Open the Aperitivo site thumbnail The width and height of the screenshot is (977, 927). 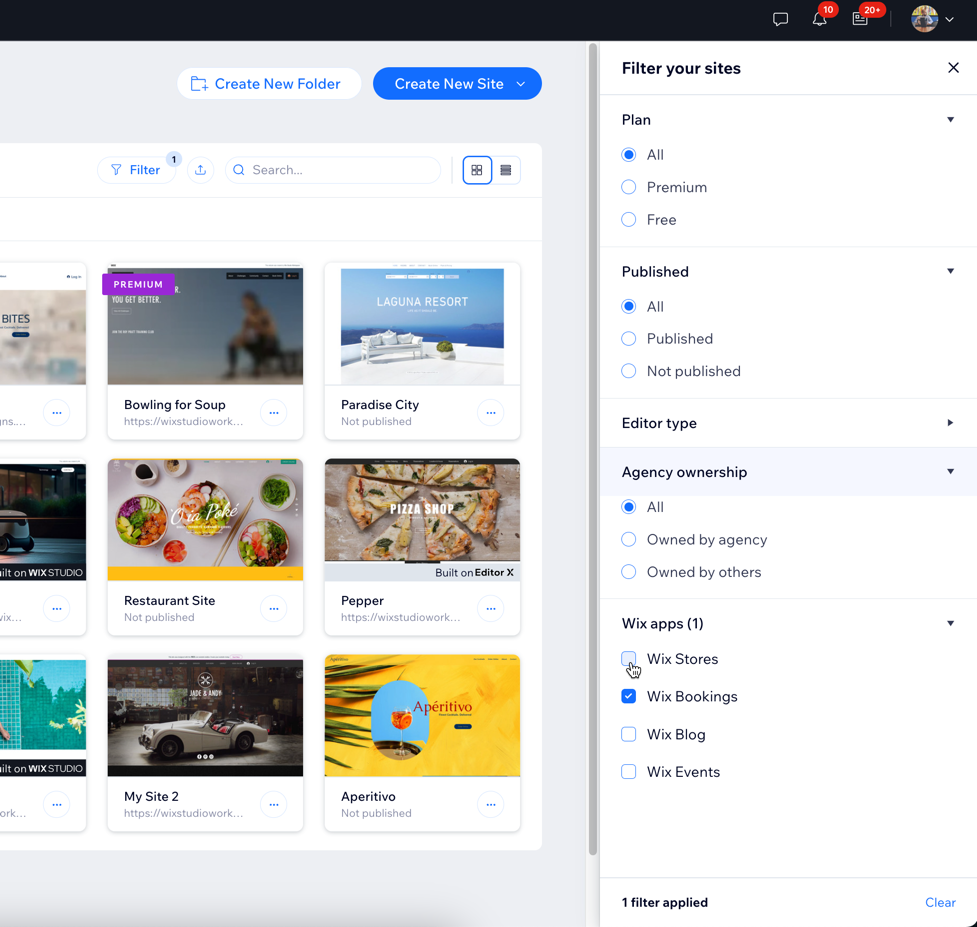tap(422, 716)
